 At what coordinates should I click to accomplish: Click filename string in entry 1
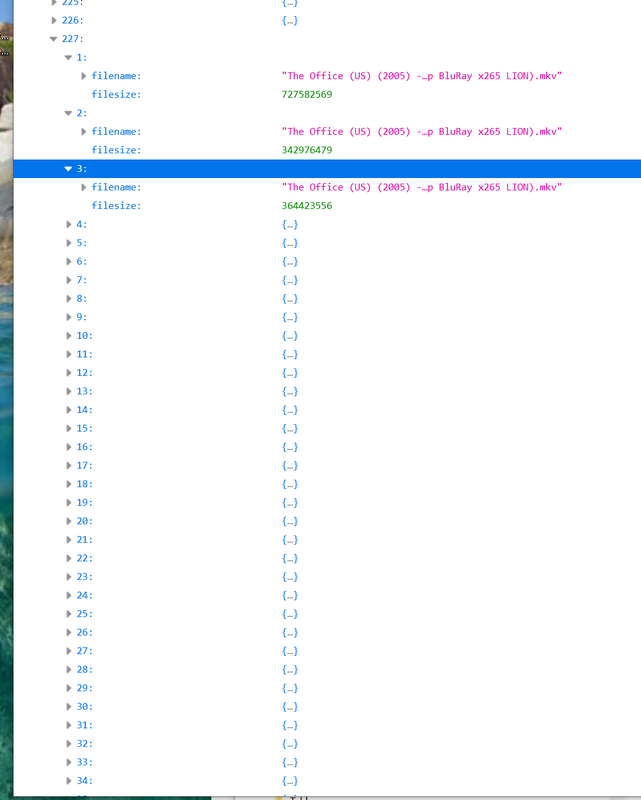pos(422,76)
